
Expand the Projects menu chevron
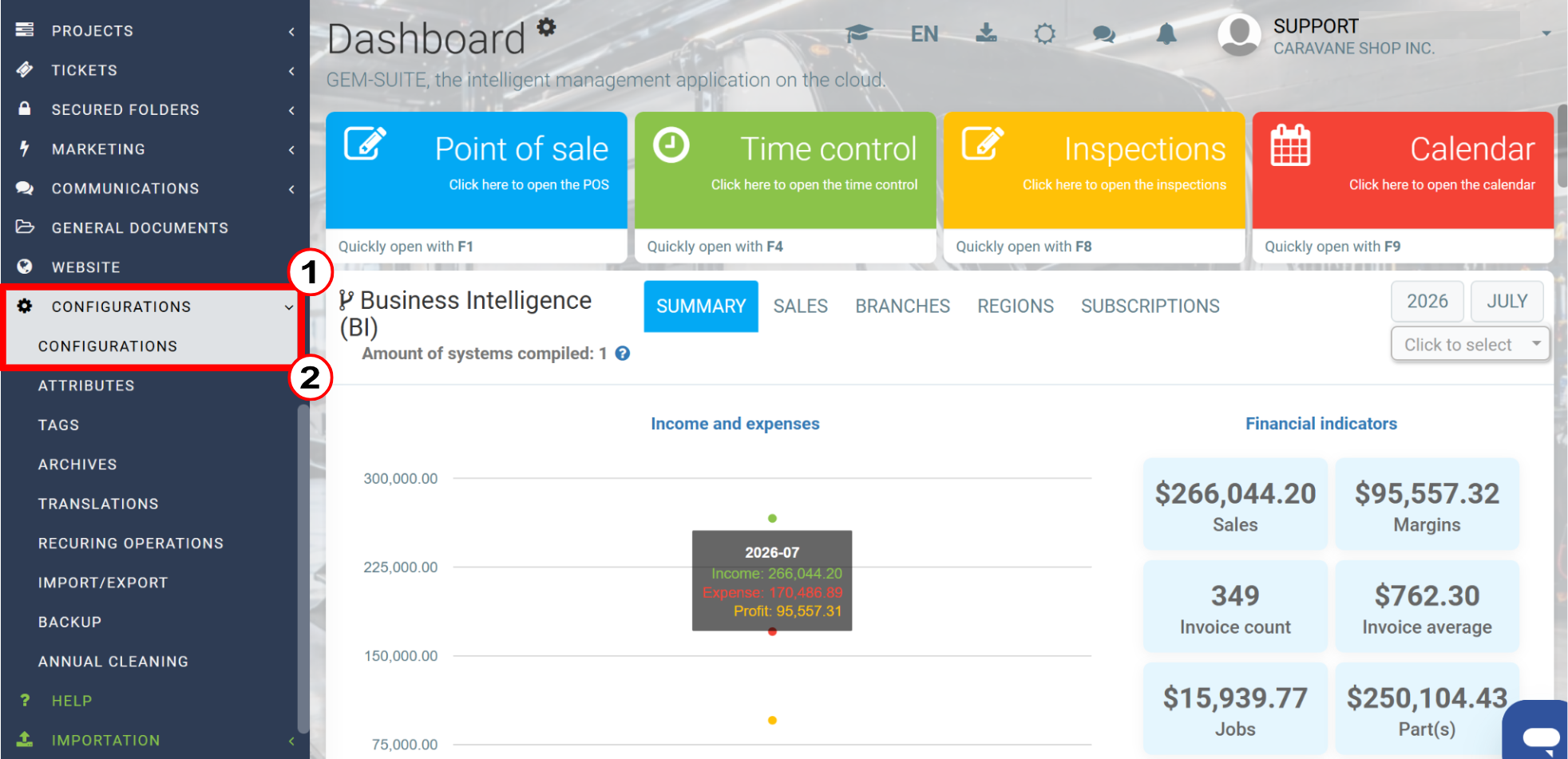pyautogui.click(x=291, y=31)
